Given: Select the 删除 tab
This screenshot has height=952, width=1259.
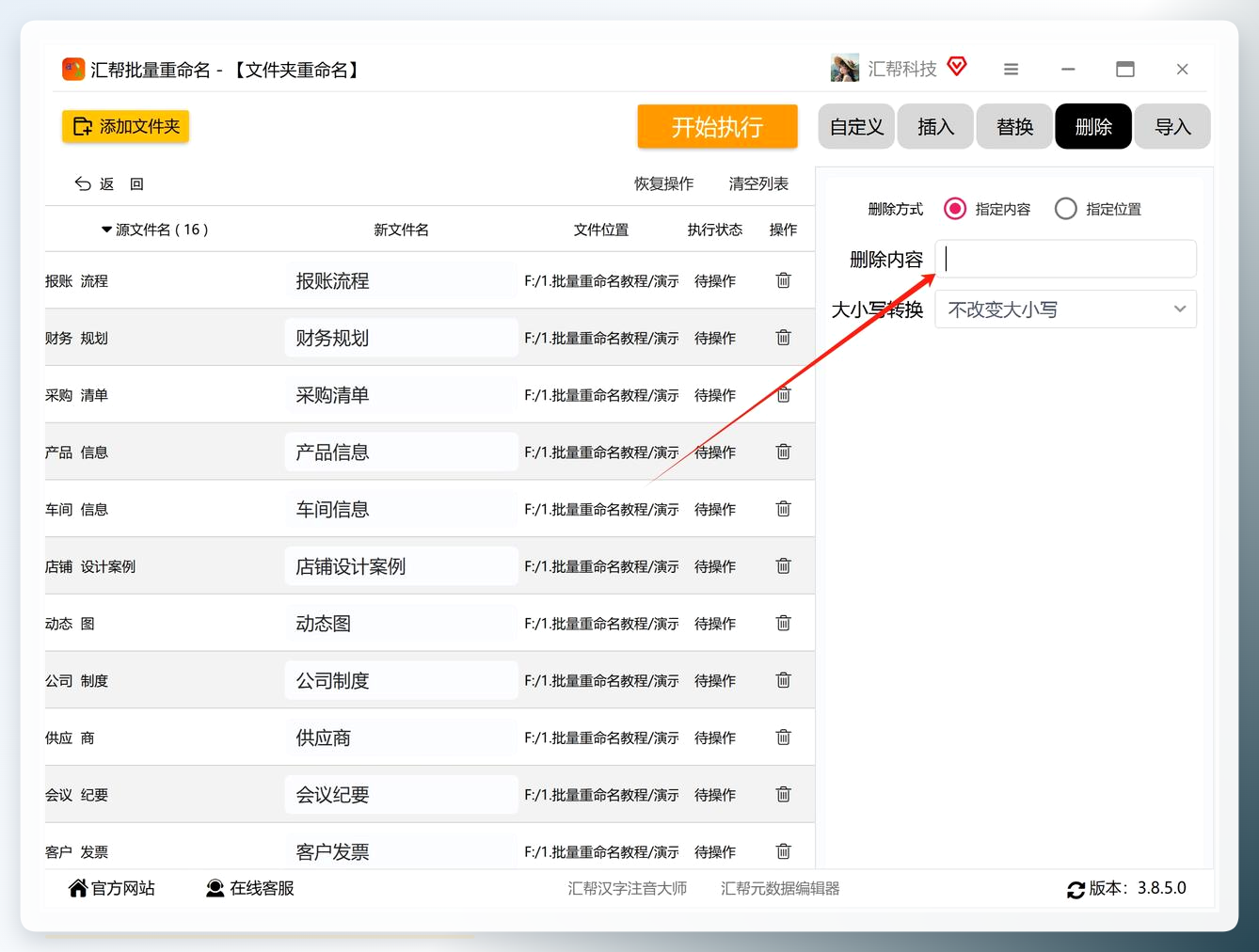Looking at the screenshot, I should [x=1093, y=126].
